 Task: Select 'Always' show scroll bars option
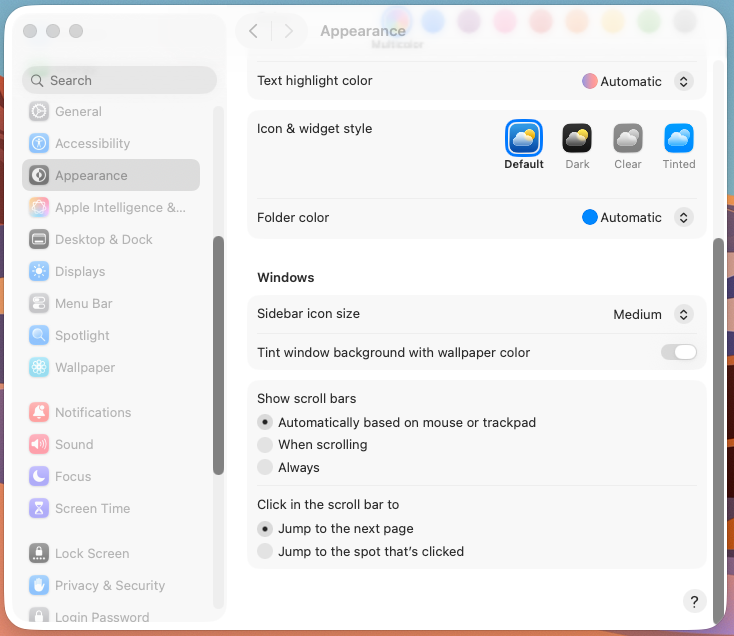[265, 468]
